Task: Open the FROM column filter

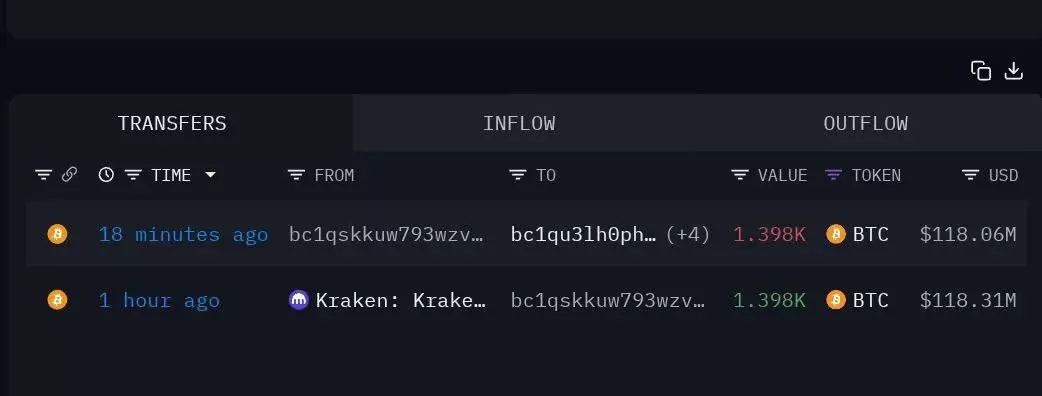Action: (x=296, y=175)
